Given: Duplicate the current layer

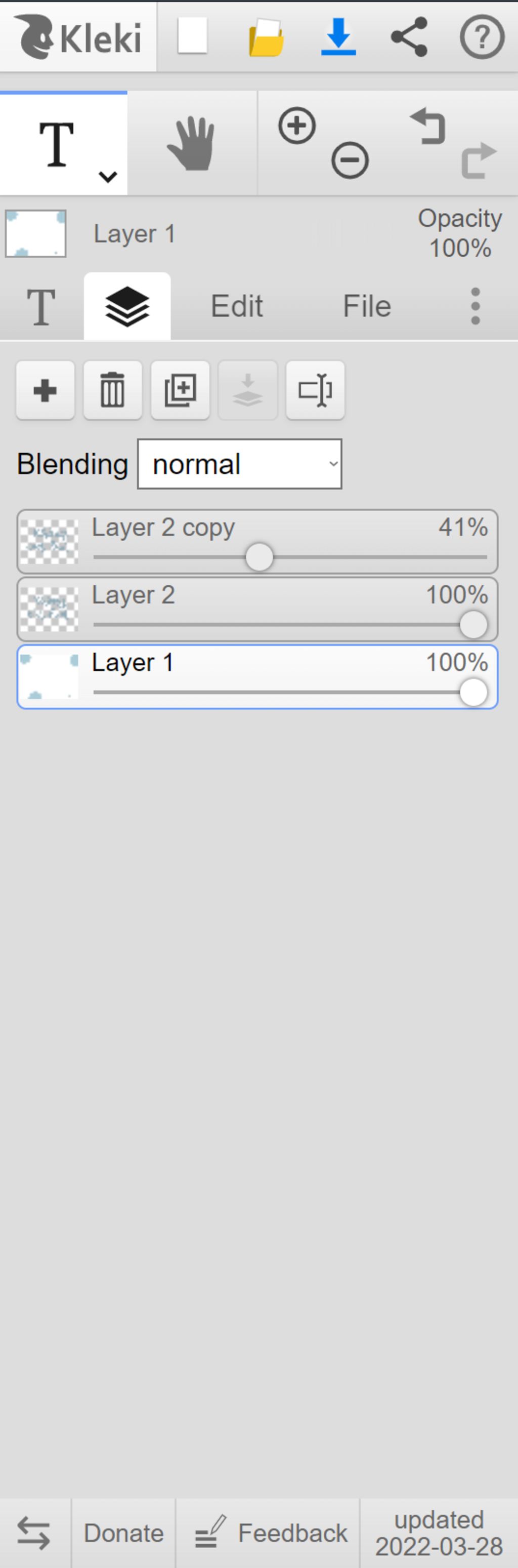Looking at the screenshot, I should [181, 390].
